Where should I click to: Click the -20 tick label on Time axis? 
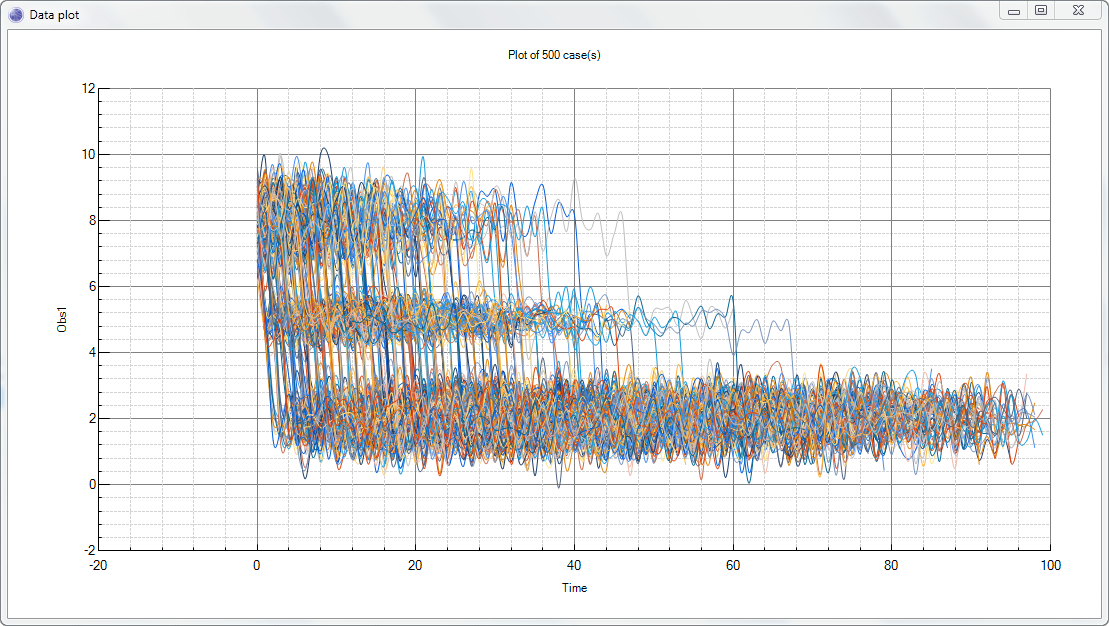97,565
